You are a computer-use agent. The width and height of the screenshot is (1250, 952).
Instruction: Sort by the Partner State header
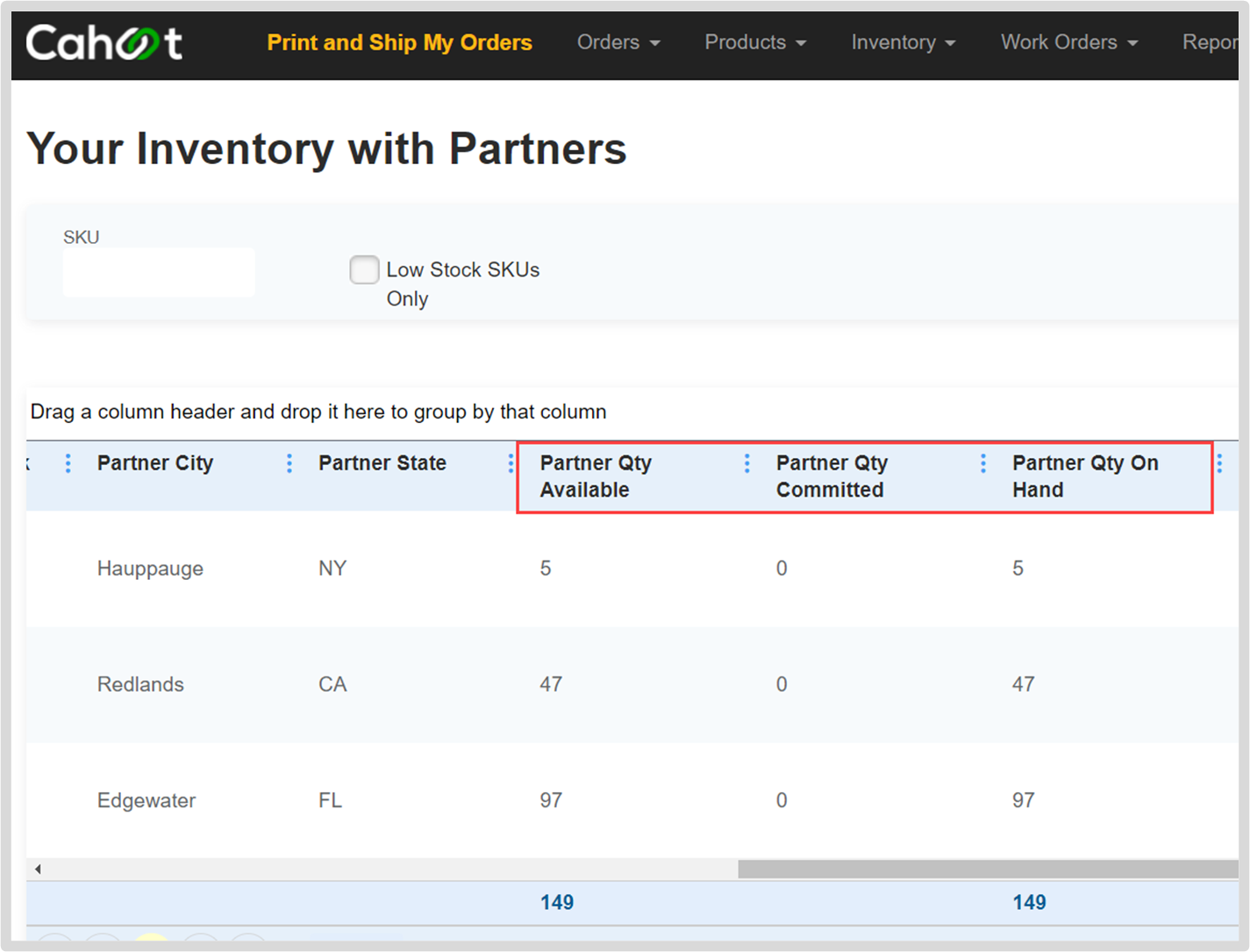pyautogui.click(x=382, y=463)
